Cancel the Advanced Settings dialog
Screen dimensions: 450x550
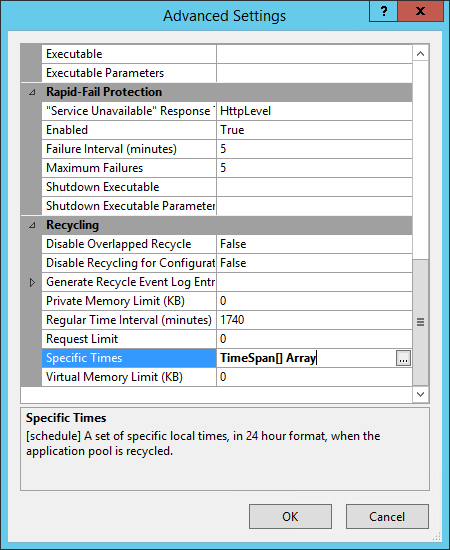[387, 516]
